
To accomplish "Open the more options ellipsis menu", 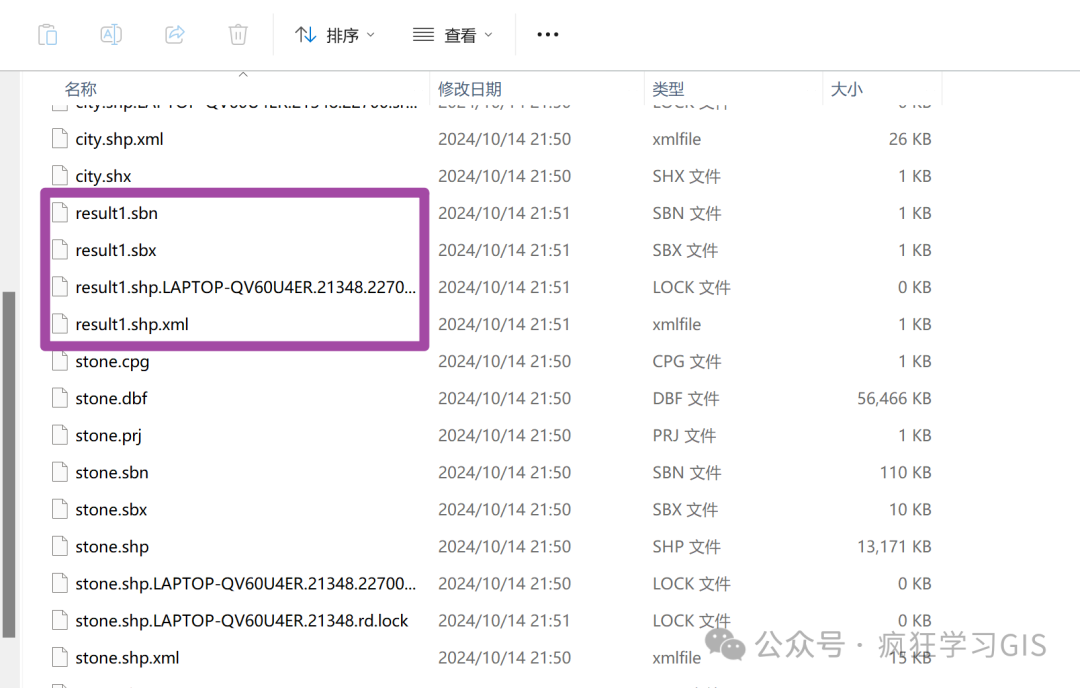I will pyautogui.click(x=548, y=34).
